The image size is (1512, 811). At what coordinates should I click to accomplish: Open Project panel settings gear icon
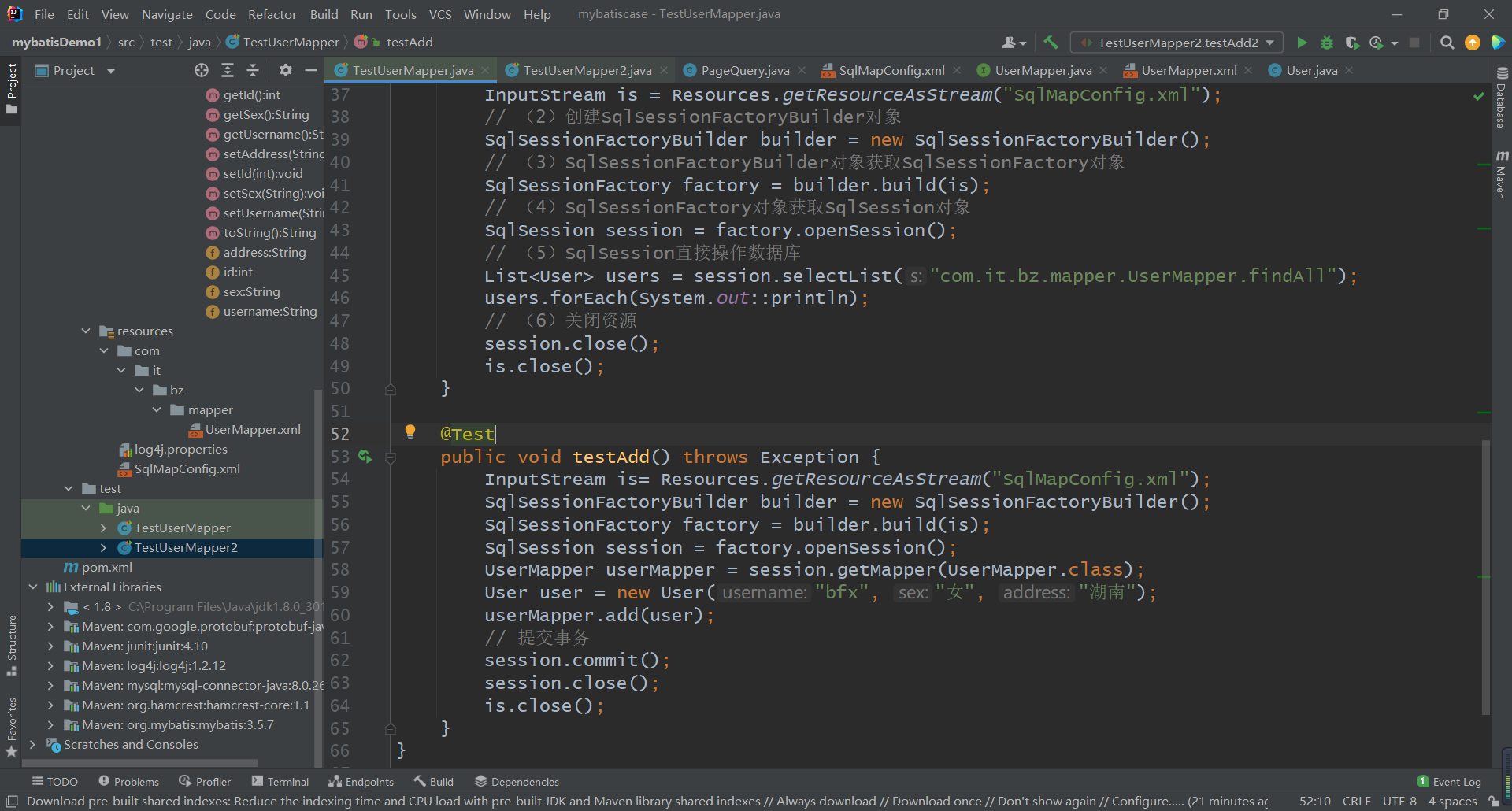pos(285,71)
